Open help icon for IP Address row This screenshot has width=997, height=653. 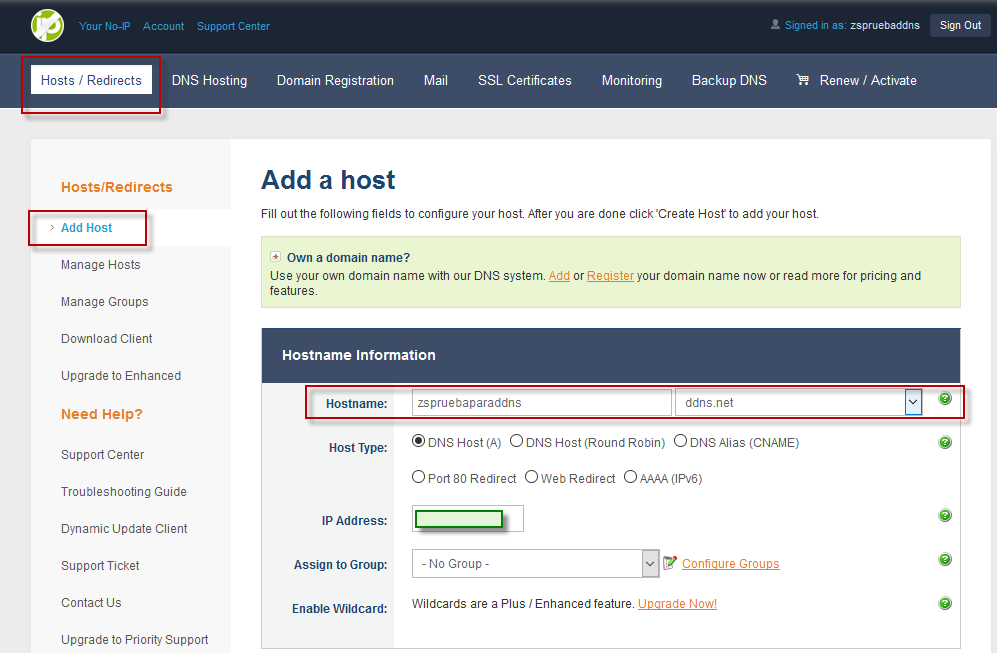pyautogui.click(x=945, y=516)
